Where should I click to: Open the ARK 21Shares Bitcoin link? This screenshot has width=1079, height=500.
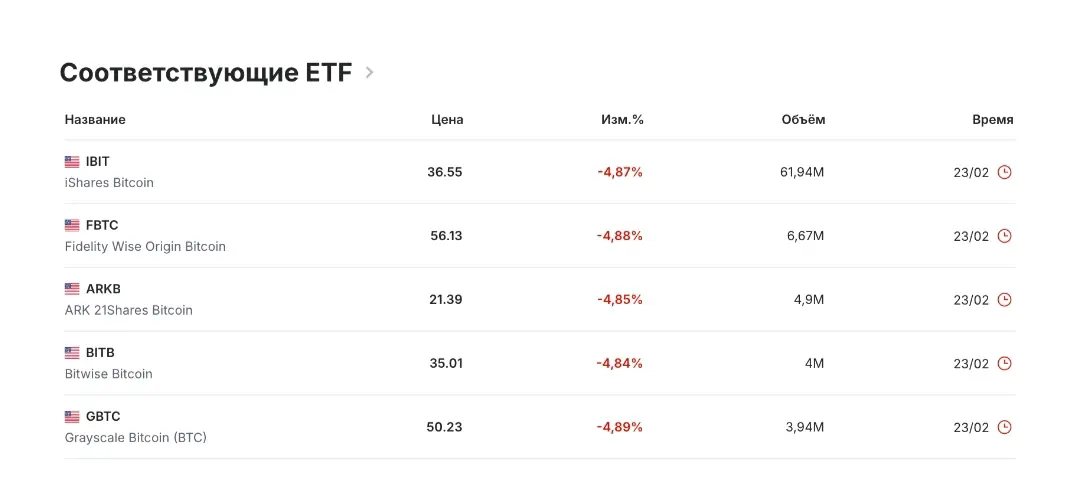128,310
